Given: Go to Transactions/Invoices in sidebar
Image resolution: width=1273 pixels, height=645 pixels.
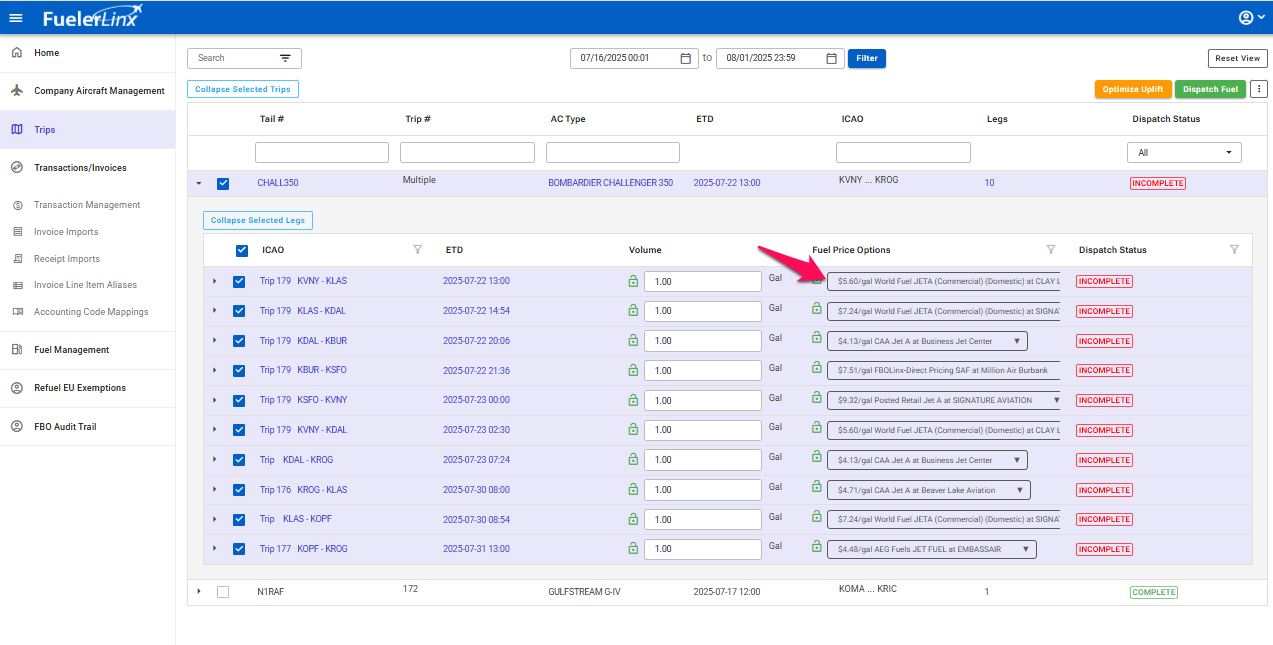Looking at the screenshot, I should [x=80, y=168].
